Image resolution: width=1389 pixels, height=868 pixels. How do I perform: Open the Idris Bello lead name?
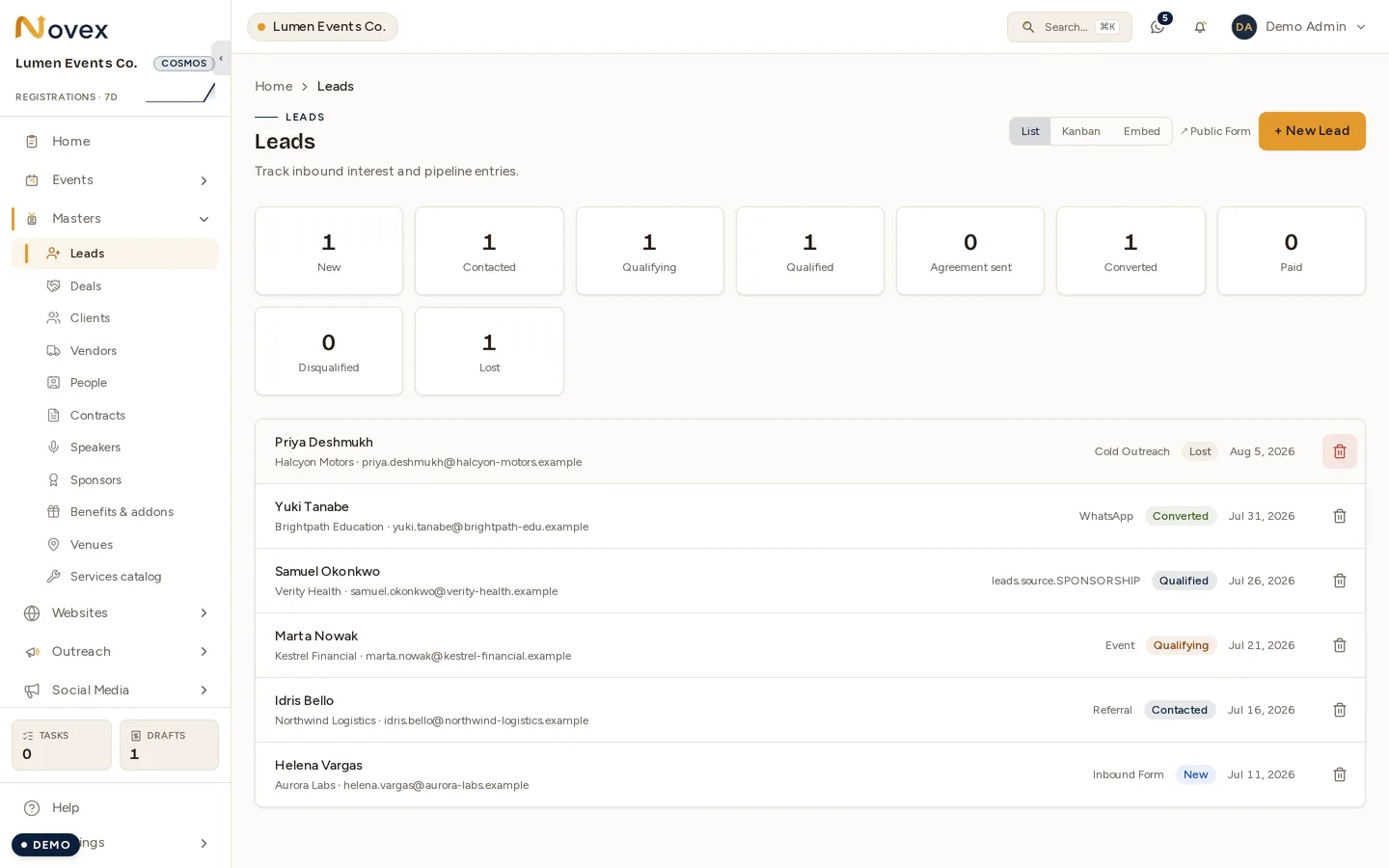304,701
